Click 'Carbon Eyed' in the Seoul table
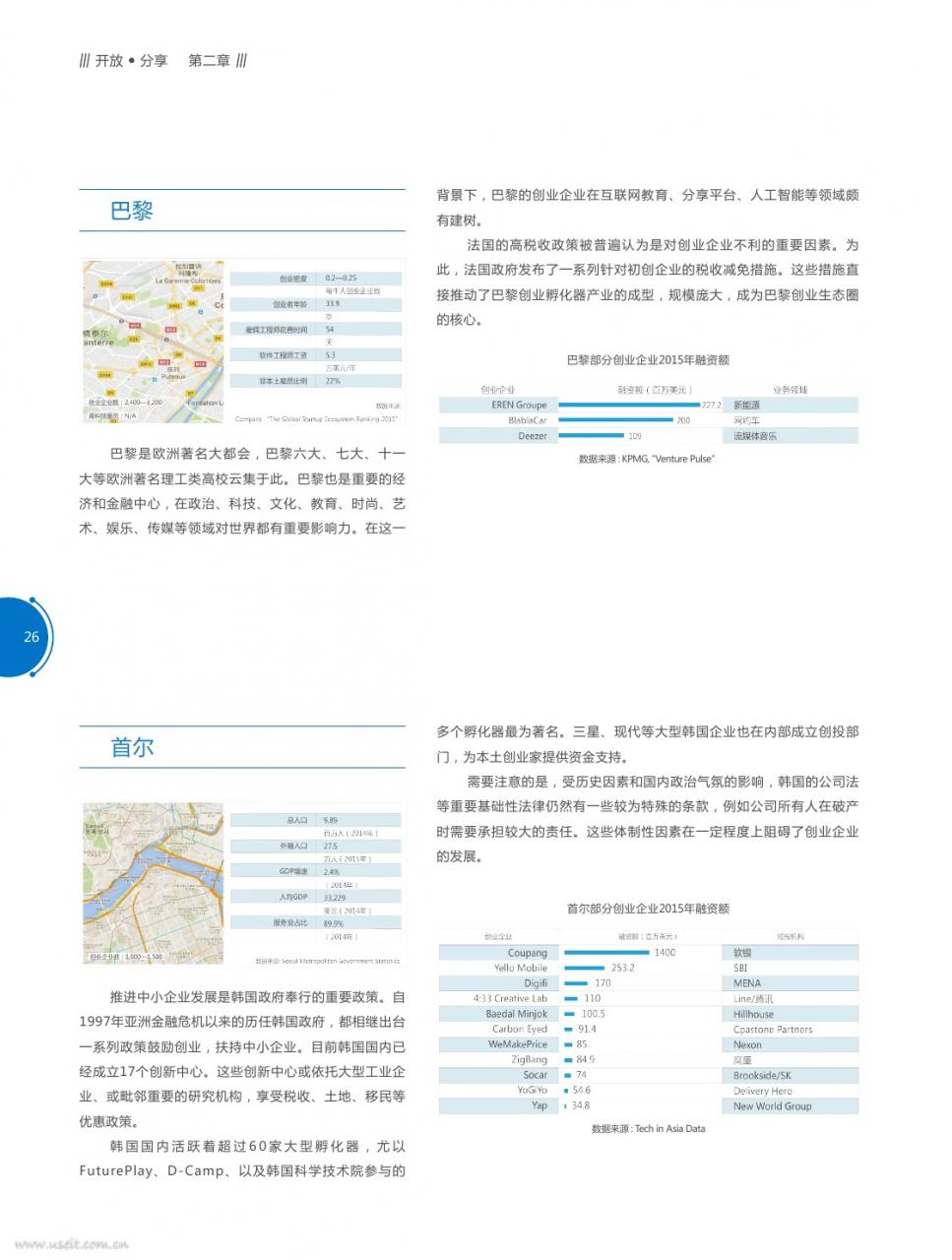The height and width of the screenshot is (1260, 952). click(x=520, y=1029)
